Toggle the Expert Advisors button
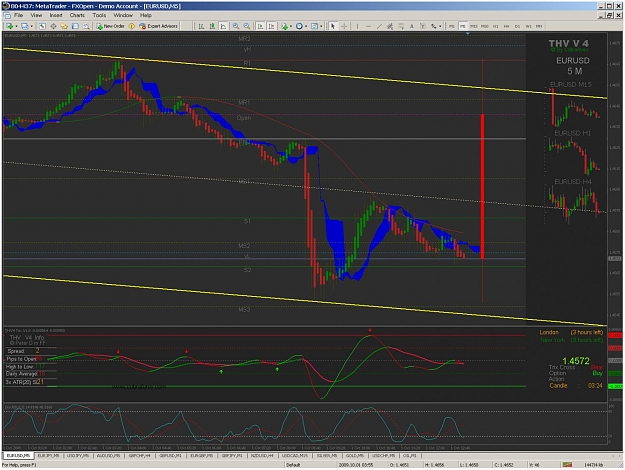 (158, 26)
